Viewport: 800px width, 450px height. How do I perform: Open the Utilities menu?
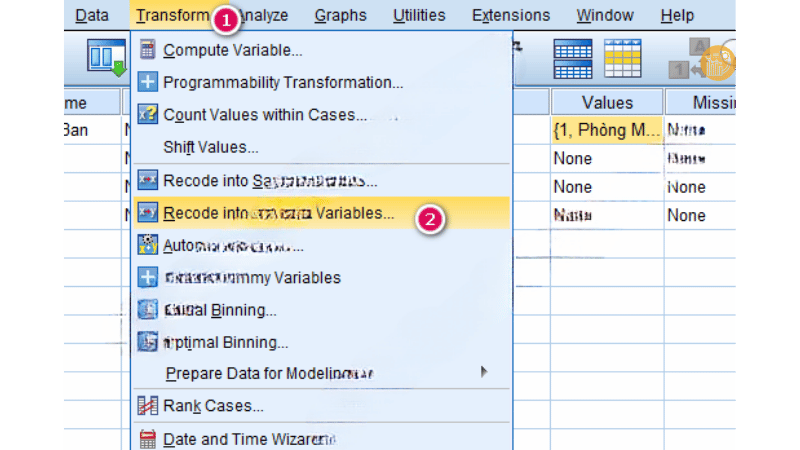tap(419, 15)
